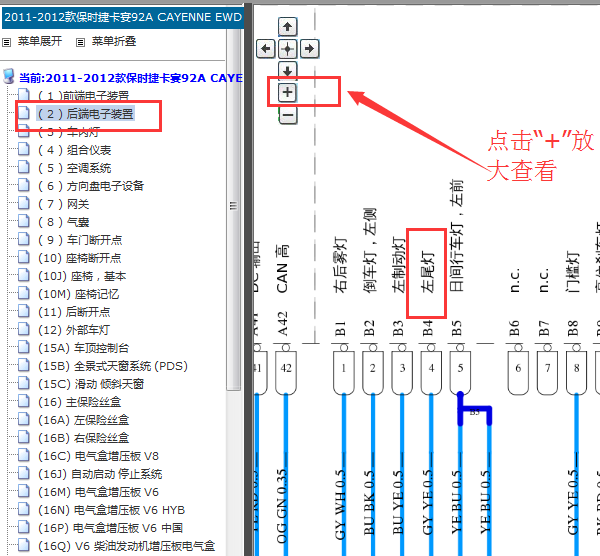600x556 pixels.
Task: Open (12) 外部车灯 diagram
Action: pos(74,330)
